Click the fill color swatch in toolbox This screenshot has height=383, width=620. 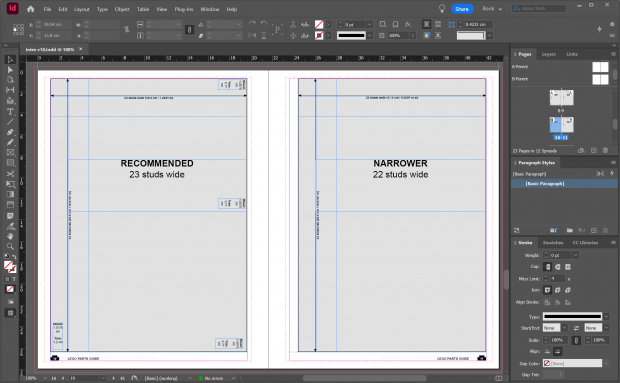pos(8,265)
